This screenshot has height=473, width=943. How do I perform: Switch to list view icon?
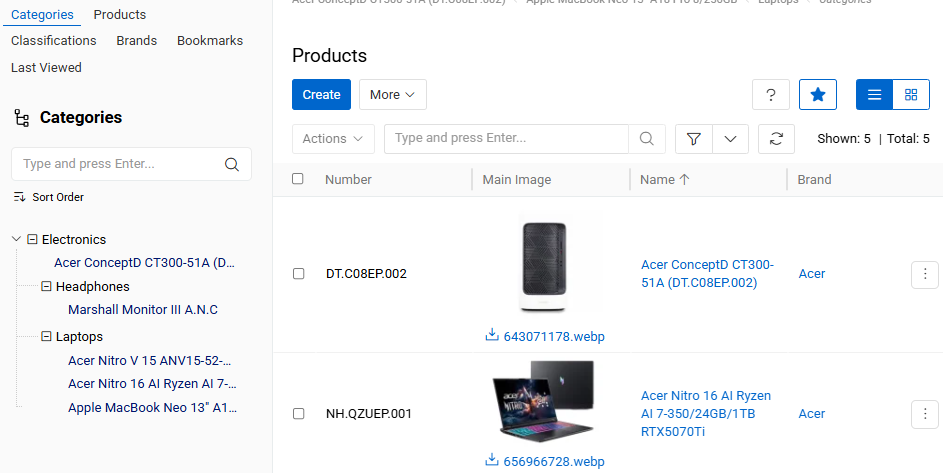[874, 94]
